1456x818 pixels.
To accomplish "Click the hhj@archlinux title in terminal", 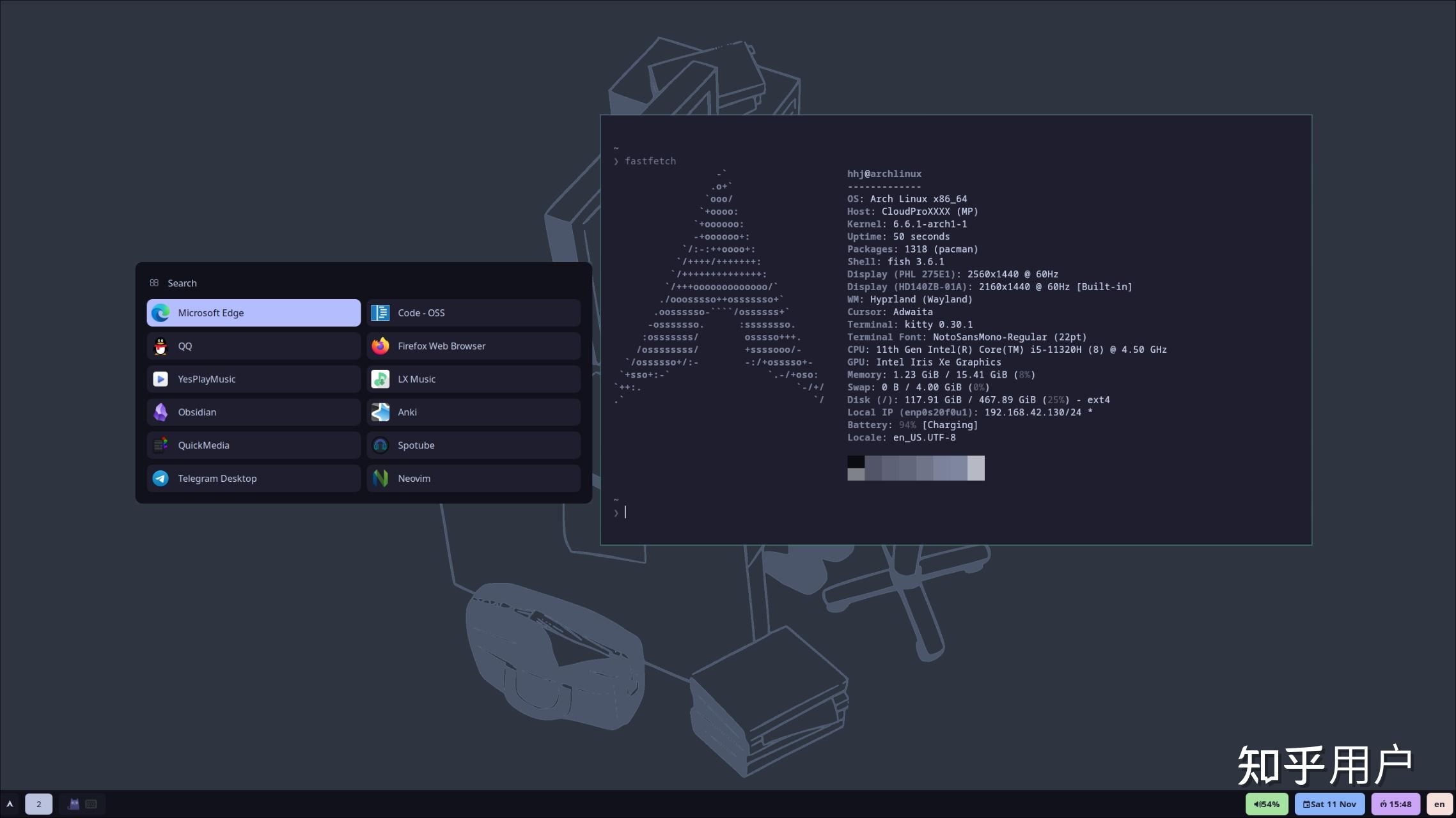I will (884, 174).
